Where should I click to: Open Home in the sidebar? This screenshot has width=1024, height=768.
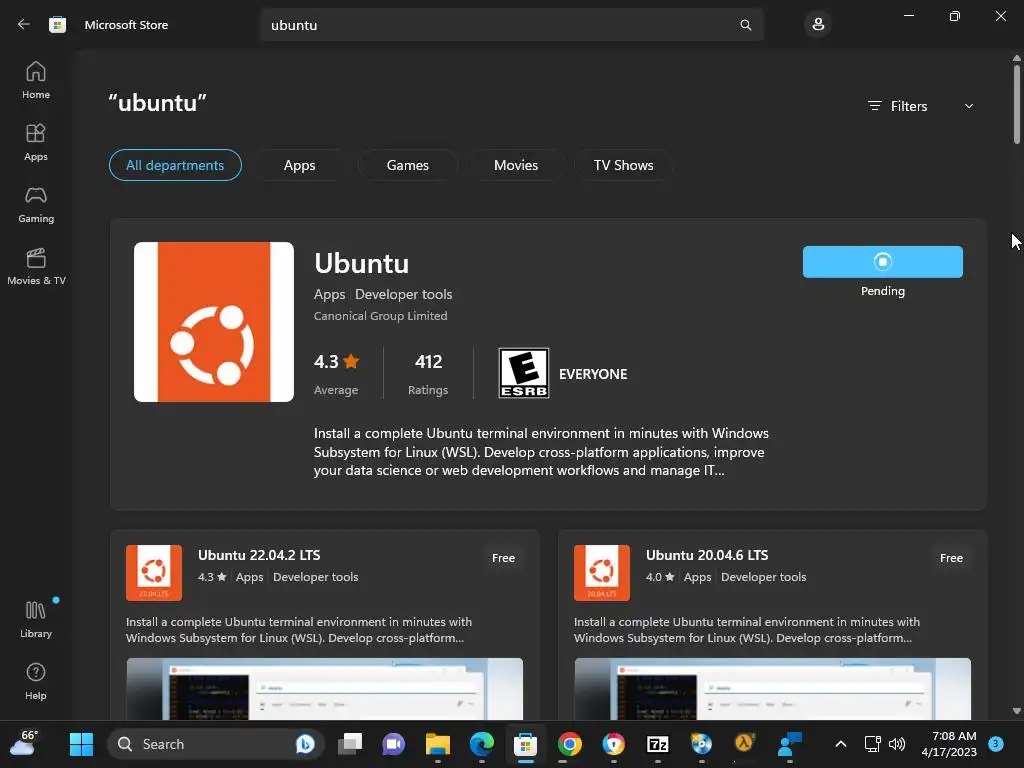click(36, 80)
